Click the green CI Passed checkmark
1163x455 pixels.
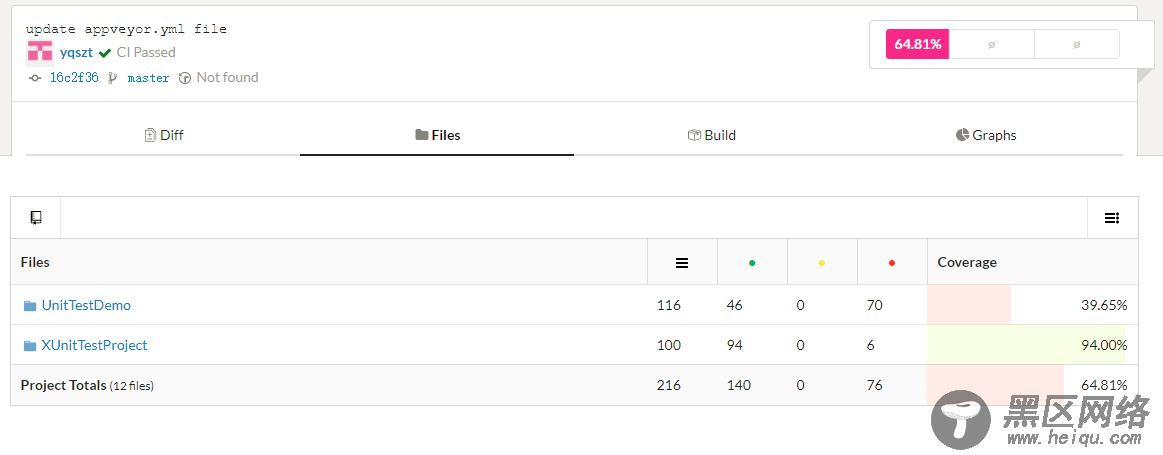pyautogui.click(x=105, y=53)
